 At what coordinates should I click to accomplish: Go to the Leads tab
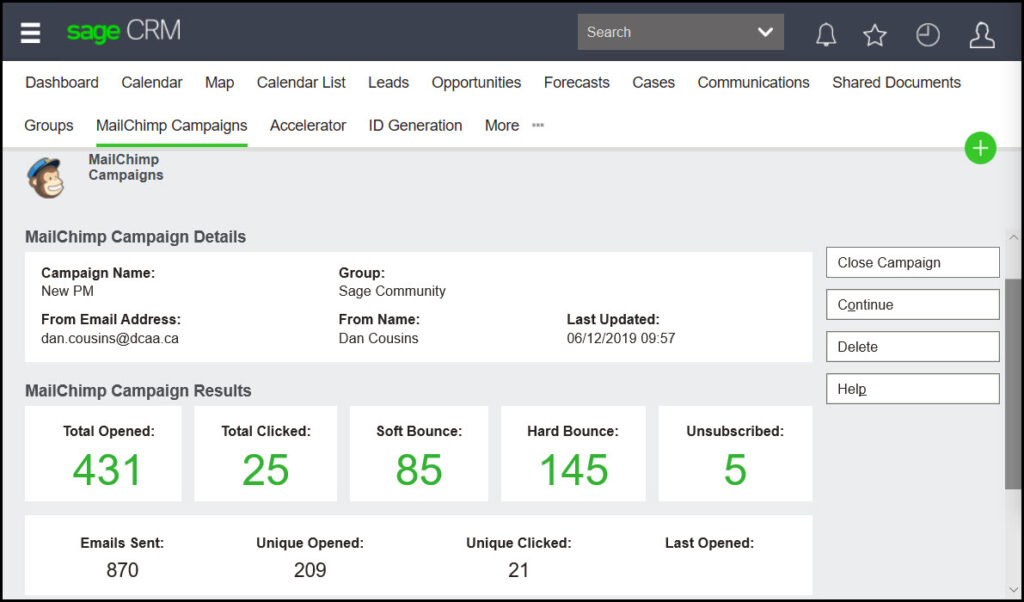click(x=389, y=82)
